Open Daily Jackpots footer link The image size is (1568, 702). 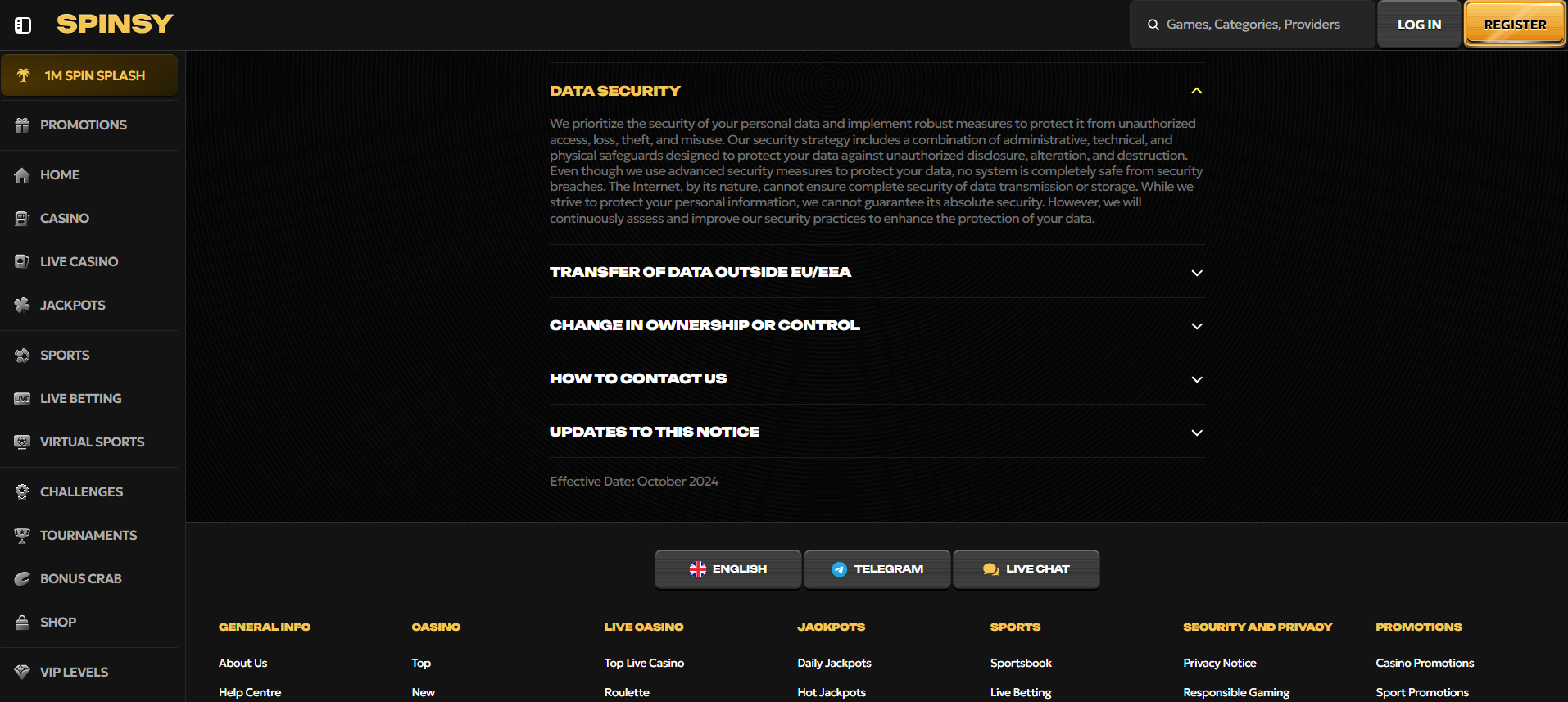tap(834, 664)
